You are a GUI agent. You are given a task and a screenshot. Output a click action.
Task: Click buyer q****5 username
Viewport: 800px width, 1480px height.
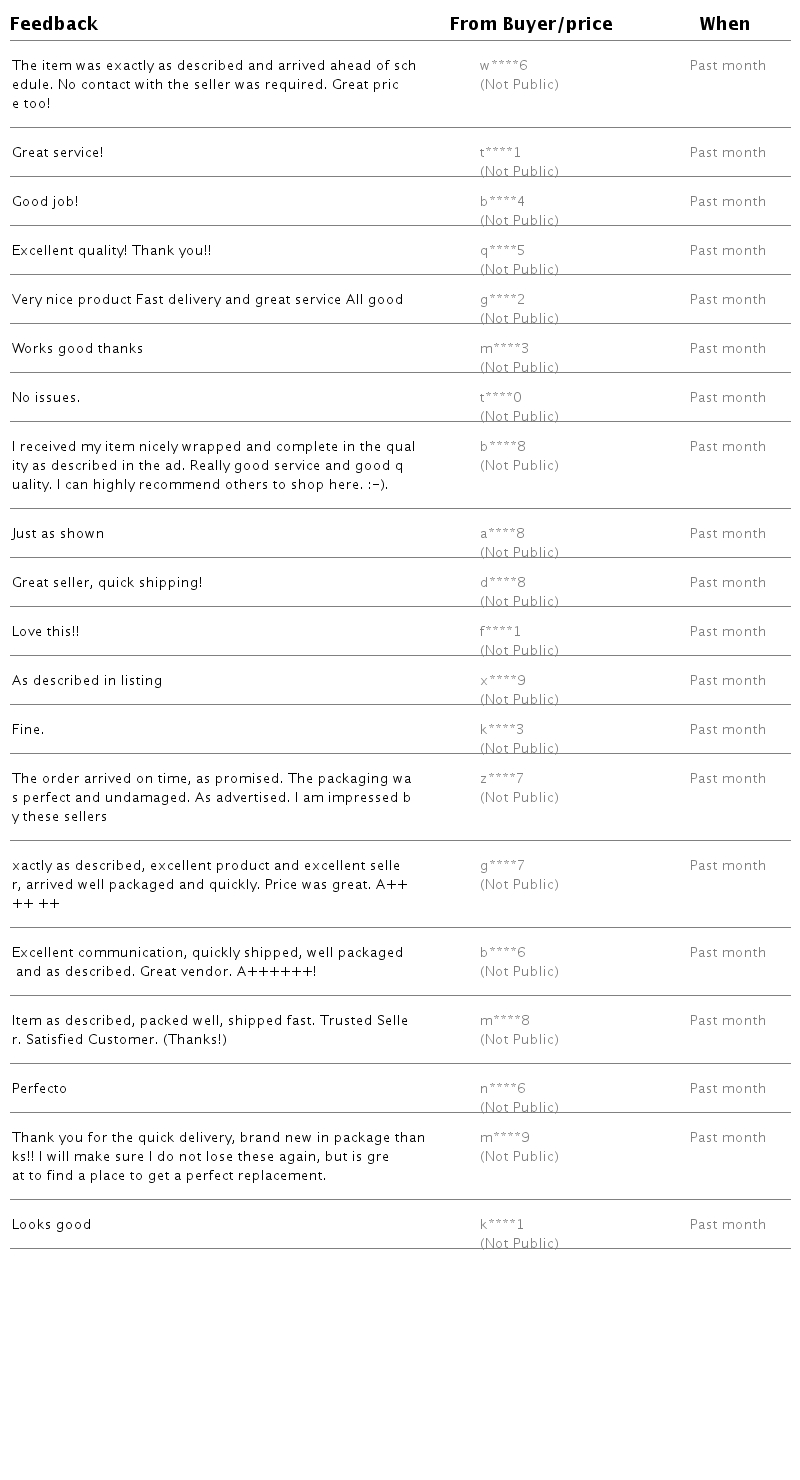(502, 251)
